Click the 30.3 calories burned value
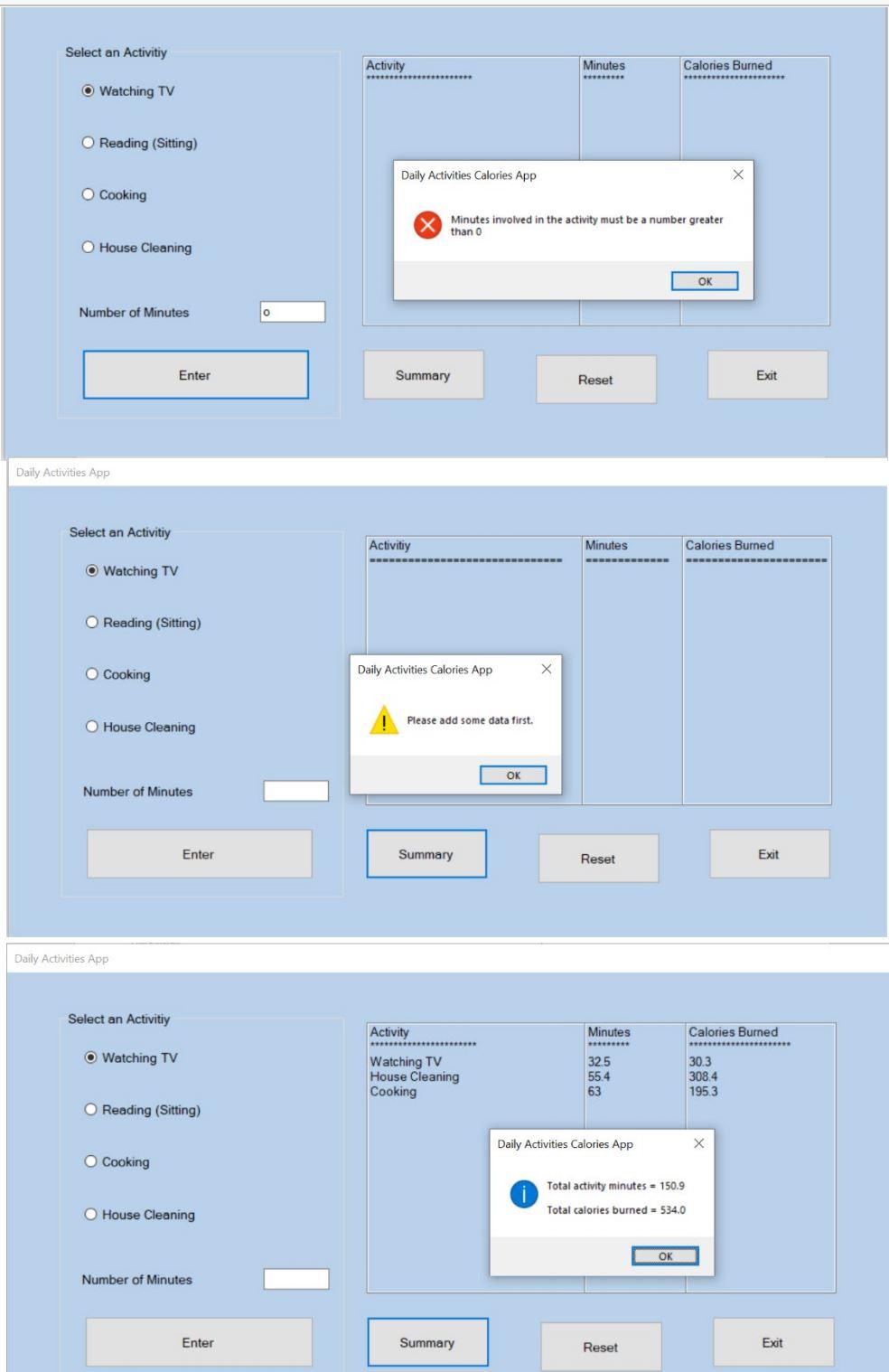This screenshot has height=1372, width=889. pos(699,1062)
